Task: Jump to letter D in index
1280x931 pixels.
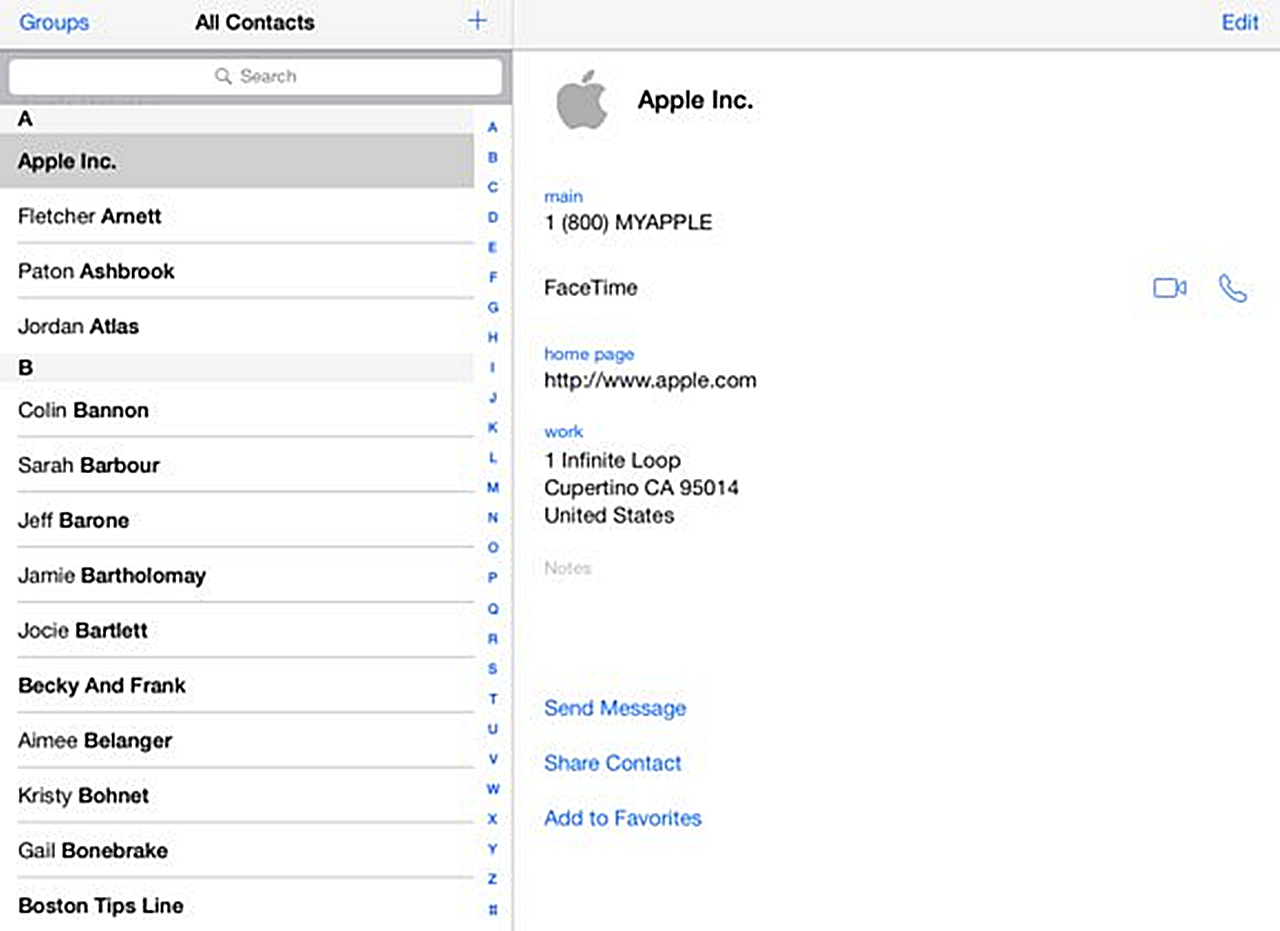Action: (x=492, y=217)
